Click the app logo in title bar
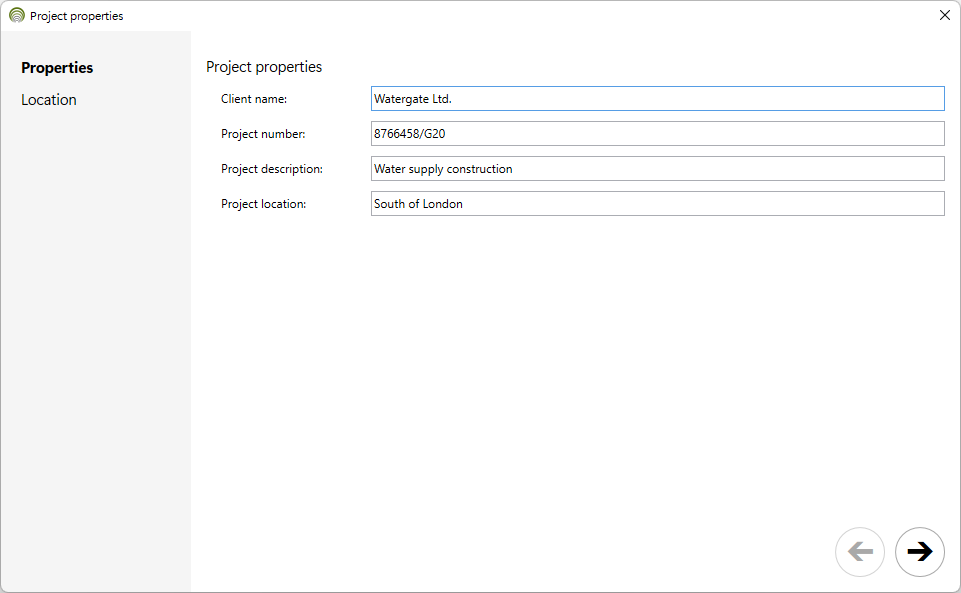This screenshot has width=961, height=593. (17, 15)
